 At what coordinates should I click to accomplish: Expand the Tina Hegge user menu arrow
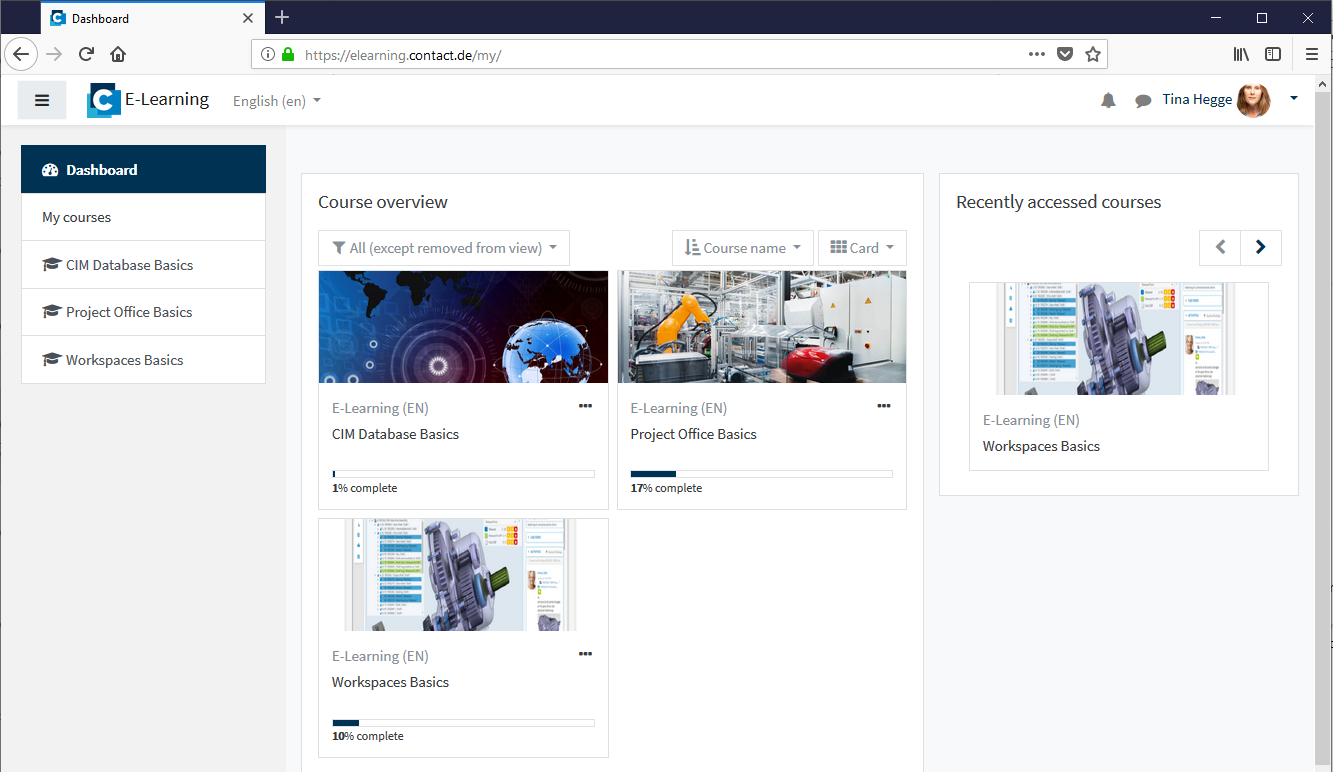[x=1294, y=98]
